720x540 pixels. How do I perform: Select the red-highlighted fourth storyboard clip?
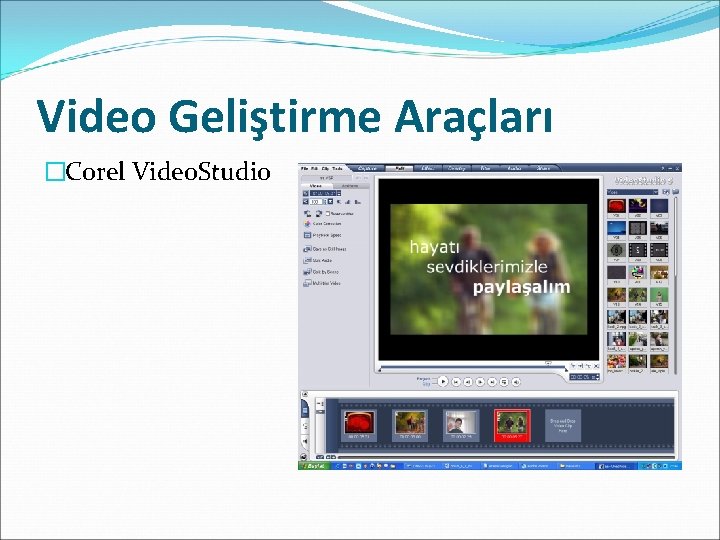coord(512,425)
